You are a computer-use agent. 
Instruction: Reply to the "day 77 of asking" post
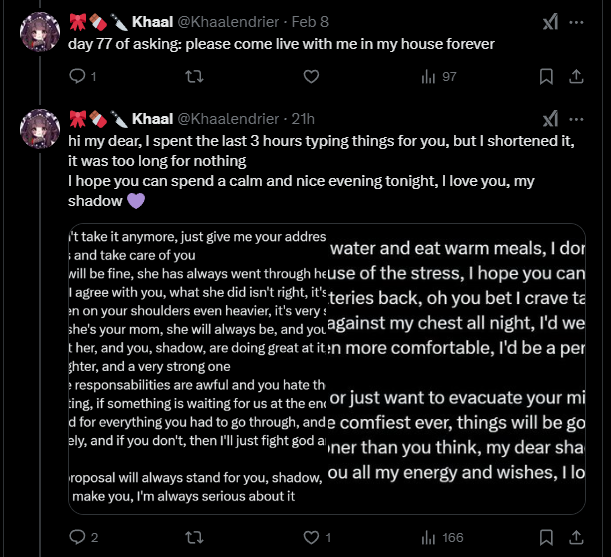point(79,76)
